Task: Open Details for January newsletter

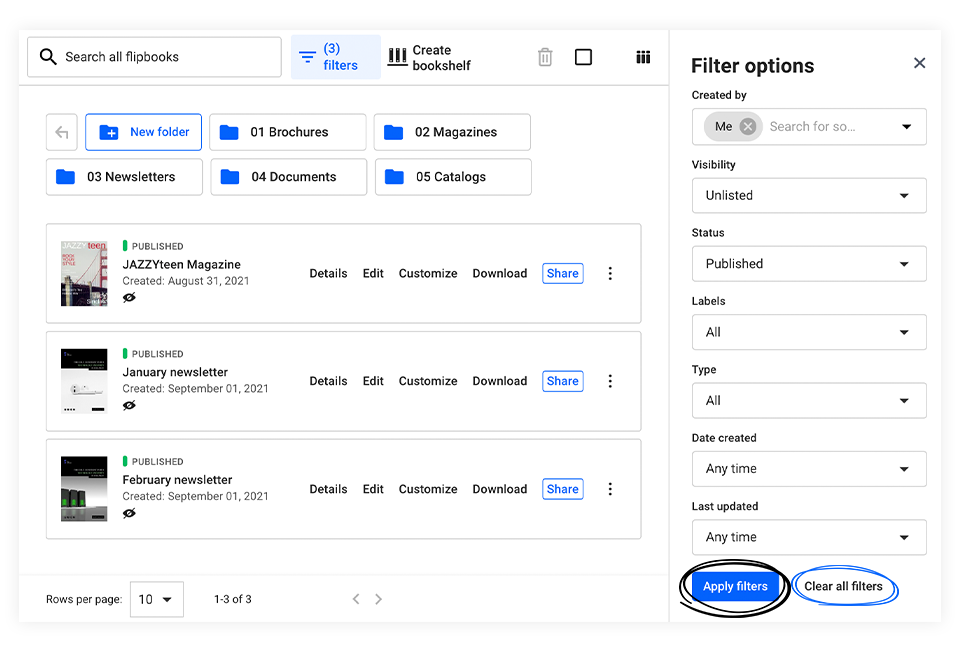Action: pyautogui.click(x=328, y=381)
